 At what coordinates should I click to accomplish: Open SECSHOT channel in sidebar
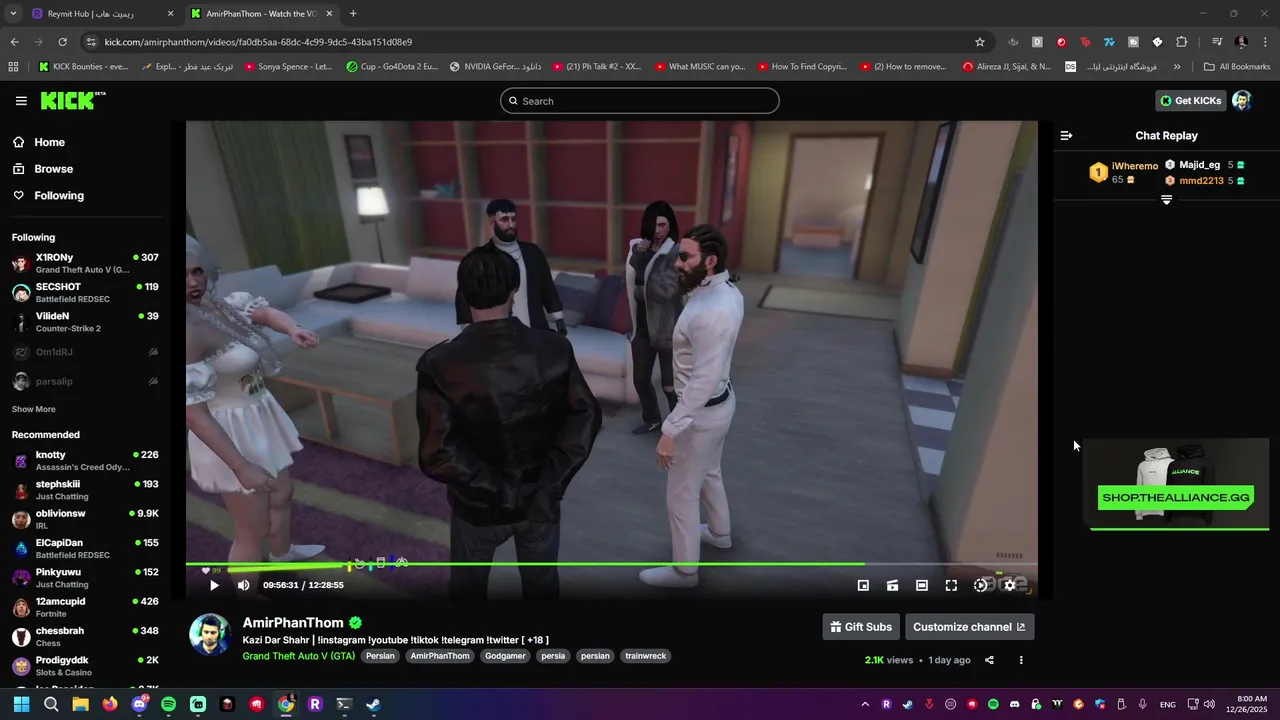tap(85, 293)
